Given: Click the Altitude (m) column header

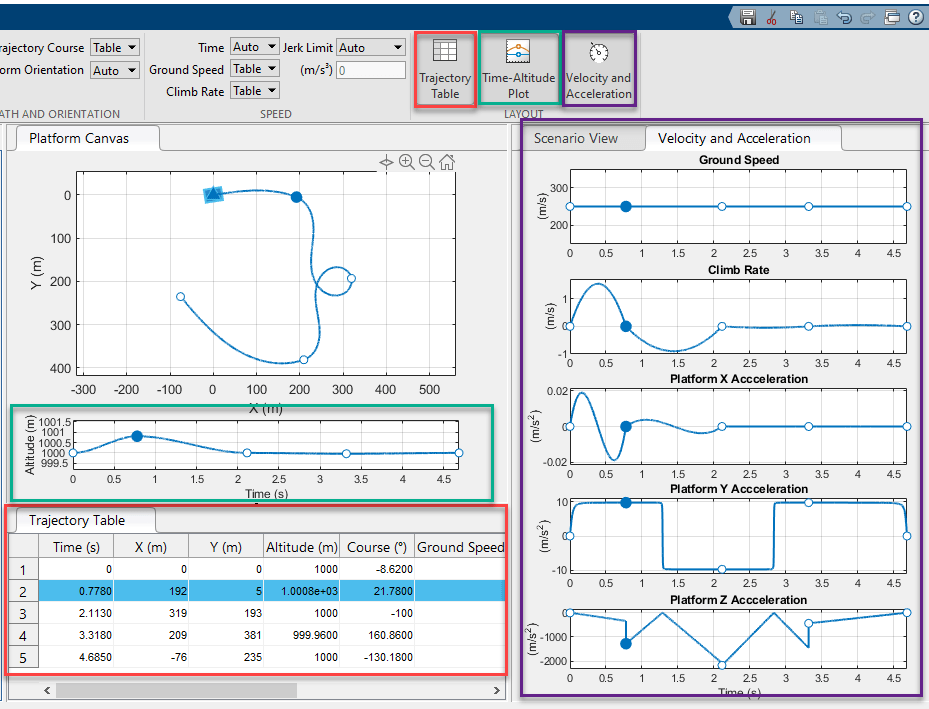Looking at the screenshot, I should point(301,547).
